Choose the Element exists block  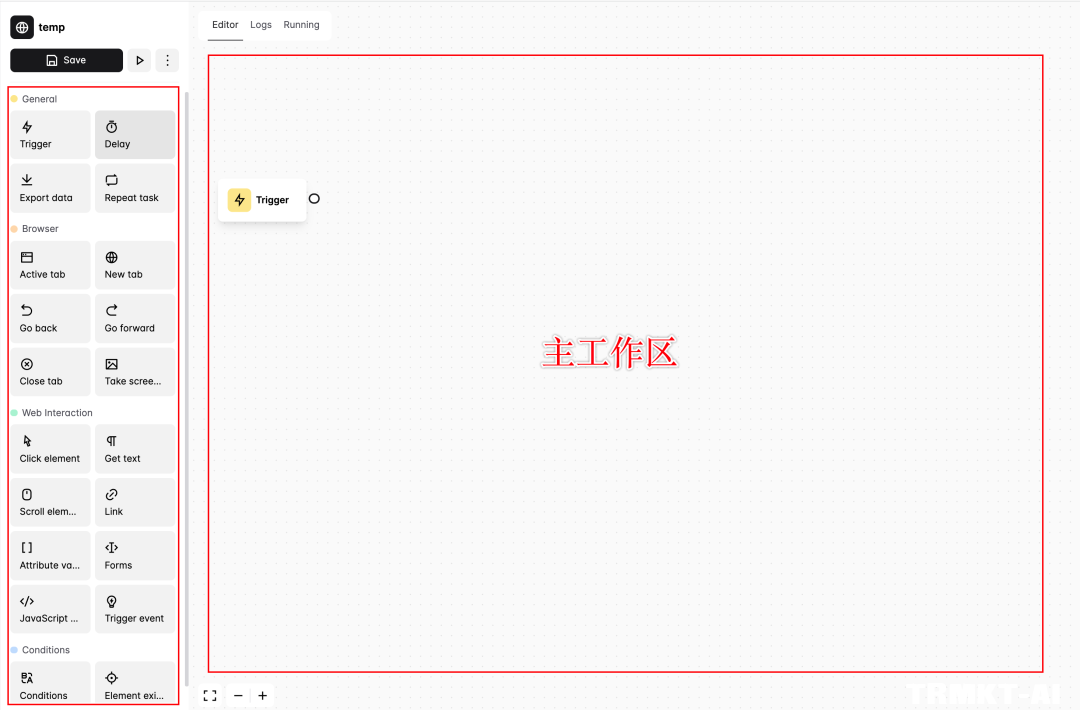coord(135,684)
